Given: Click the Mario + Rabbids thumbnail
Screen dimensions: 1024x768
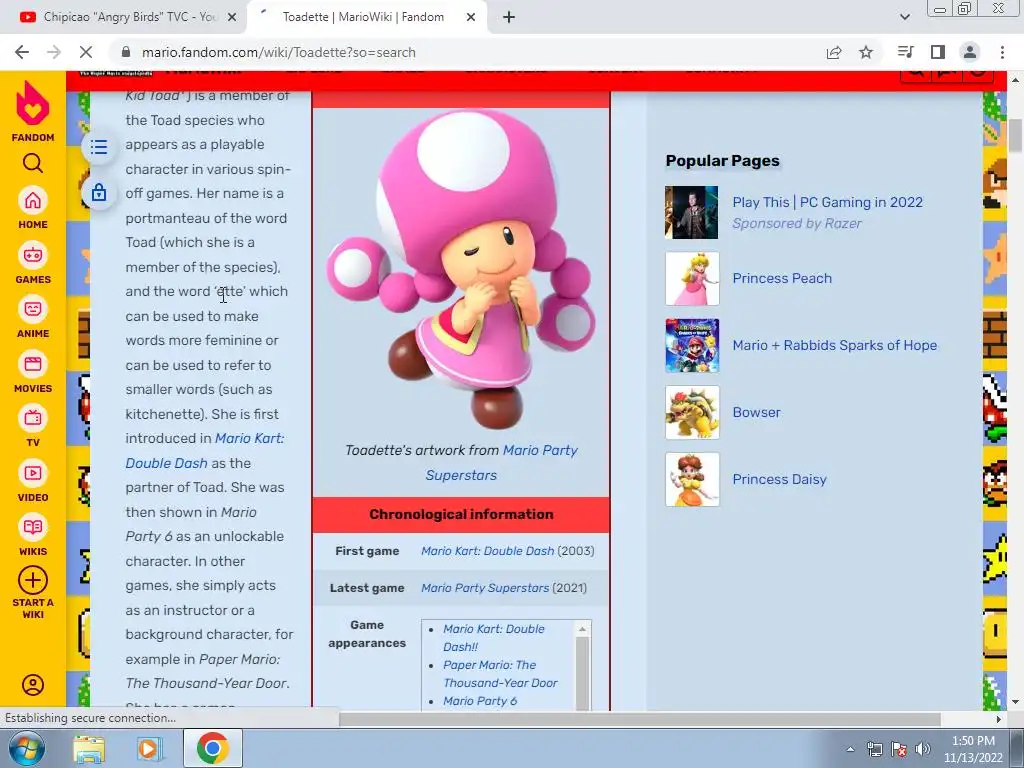Looking at the screenshot, I should click(x=692, y=345).
